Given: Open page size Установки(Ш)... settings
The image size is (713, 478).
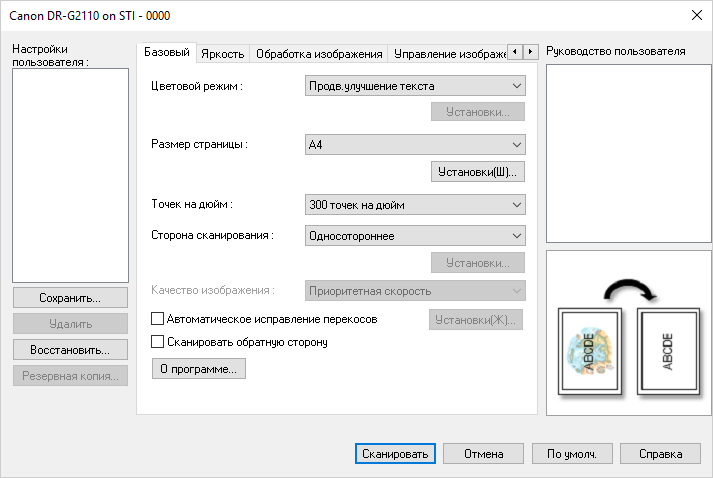Looking at the screenshot, I should tap(478, 172).
